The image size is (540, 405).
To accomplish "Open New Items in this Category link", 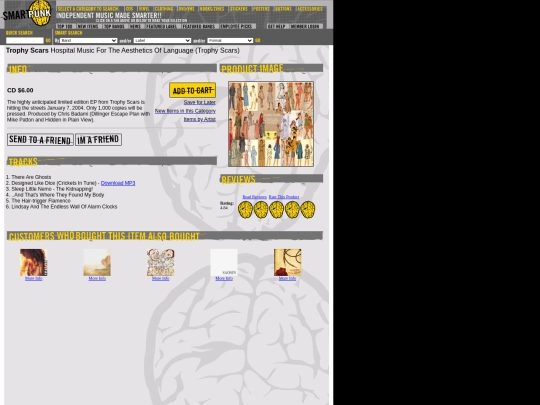I will tap(185, 111).
